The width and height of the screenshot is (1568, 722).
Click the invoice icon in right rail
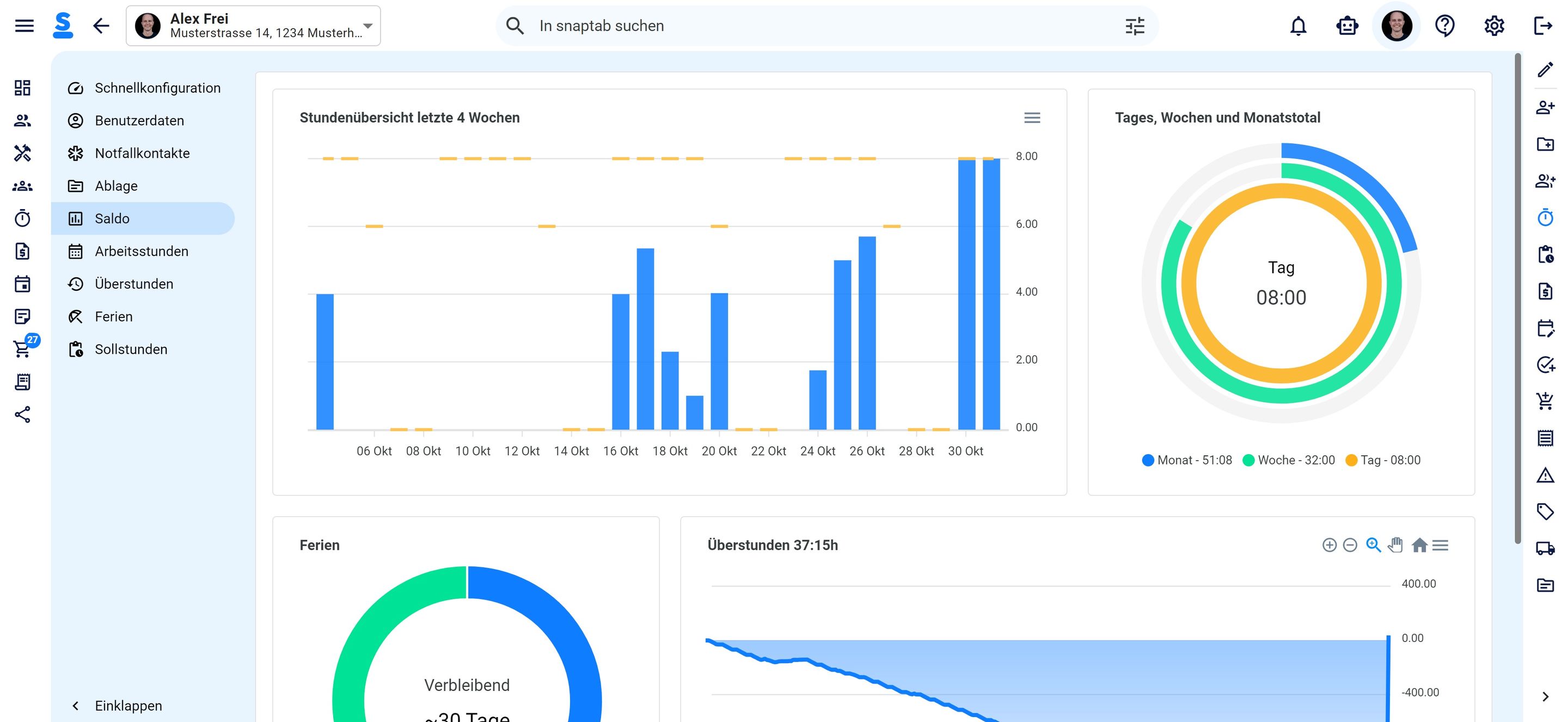click(1545, 291)
